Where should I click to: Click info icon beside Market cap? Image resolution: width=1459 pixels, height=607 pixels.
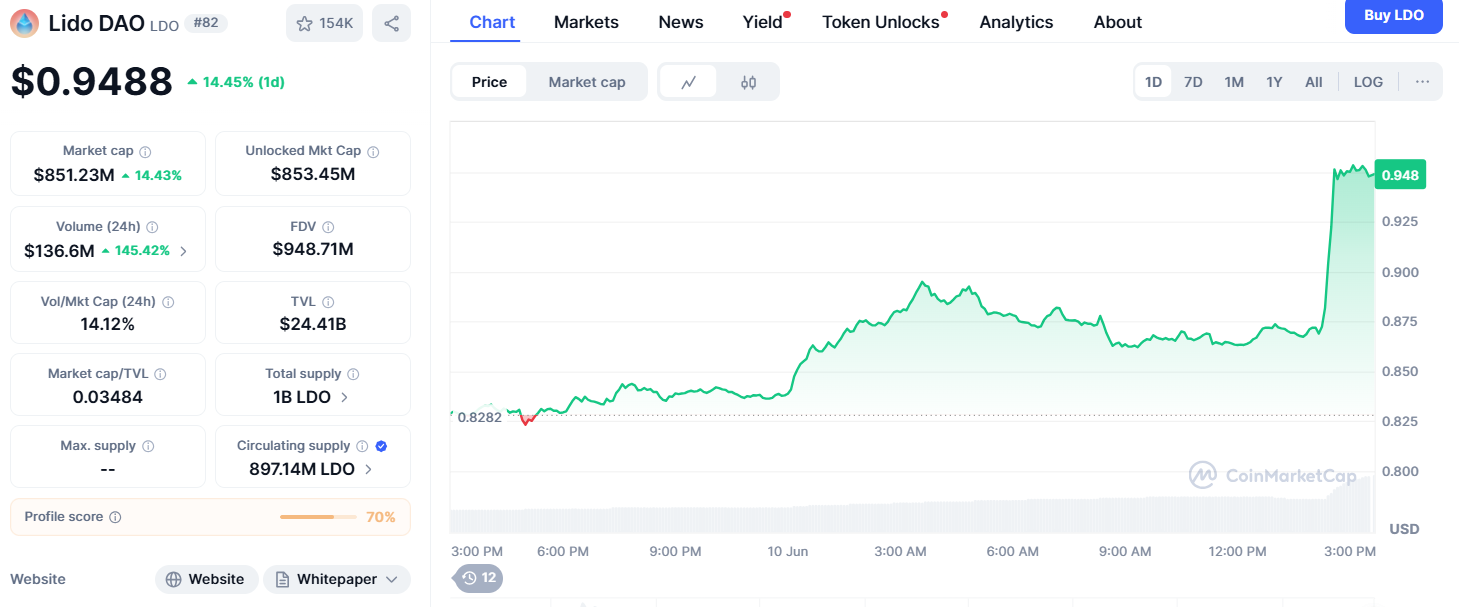coord(145,152)
